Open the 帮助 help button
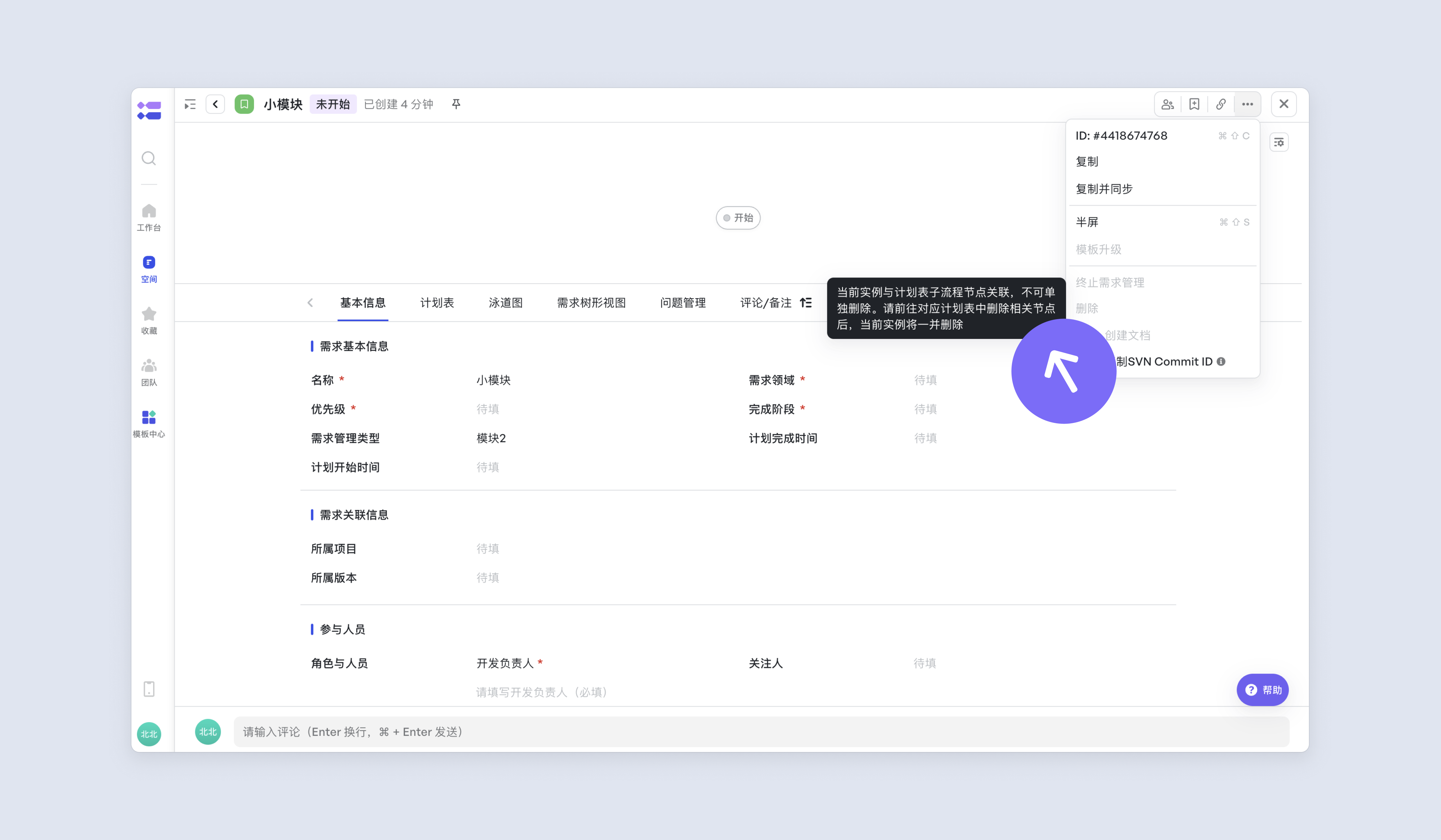This screenshot has width=1441, height=840. point(1263,690)
